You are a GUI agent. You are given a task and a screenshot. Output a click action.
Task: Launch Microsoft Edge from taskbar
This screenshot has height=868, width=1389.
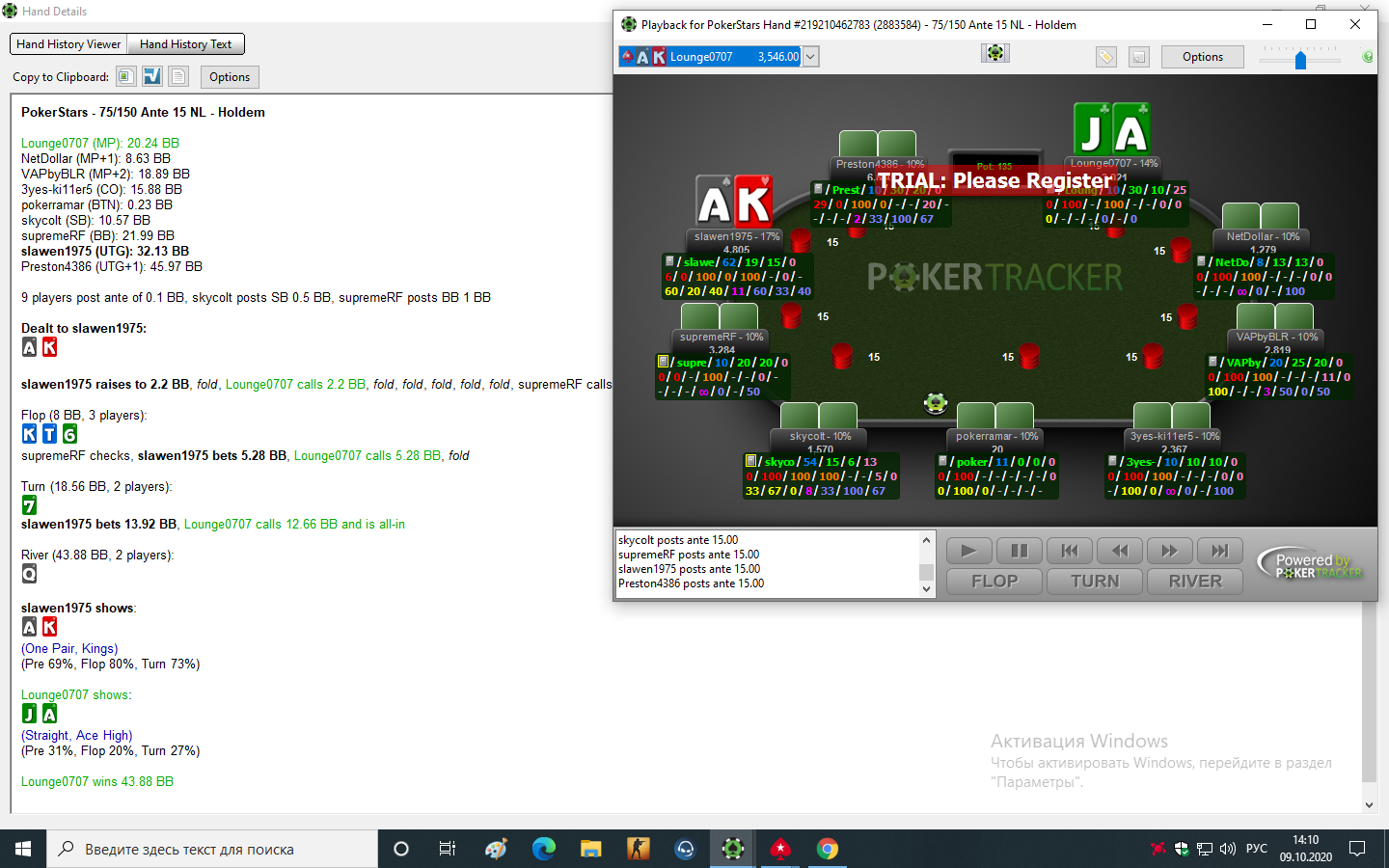pos(543,849)
